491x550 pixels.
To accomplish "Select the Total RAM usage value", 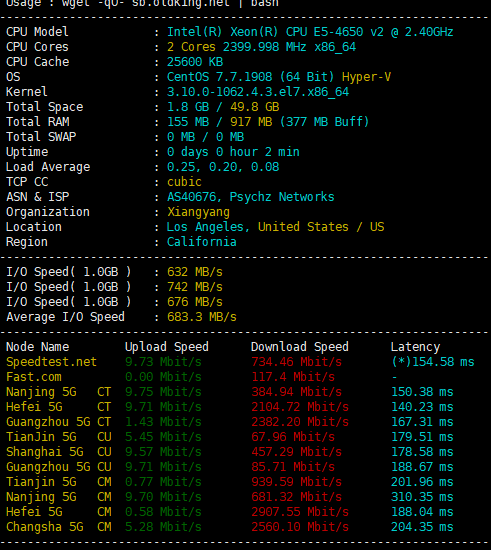I will tap(268, 122).
